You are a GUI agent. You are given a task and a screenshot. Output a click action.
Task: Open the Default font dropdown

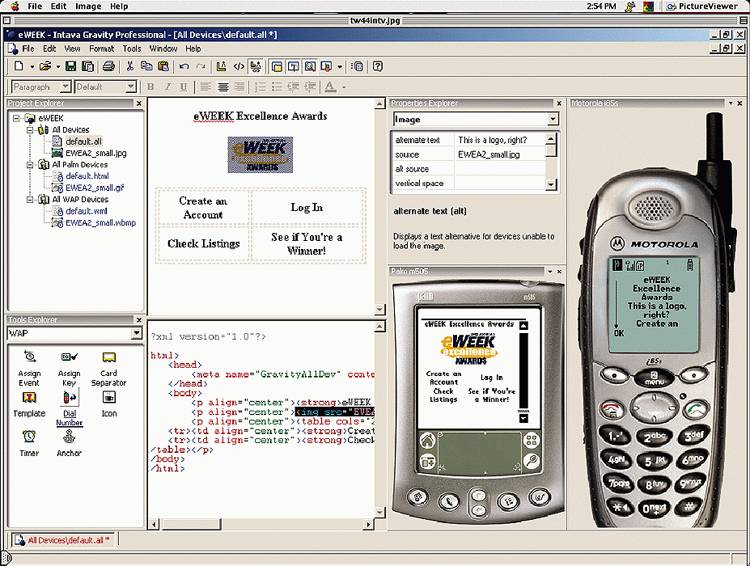(131, 87)
